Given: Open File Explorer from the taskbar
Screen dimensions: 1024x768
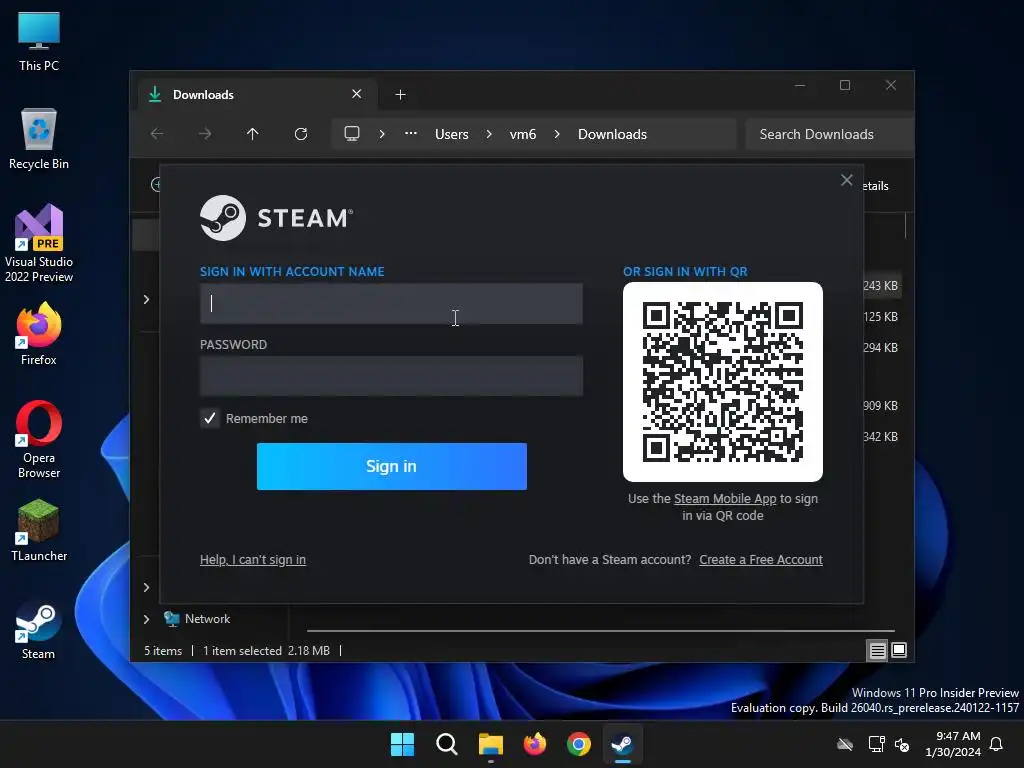Looking at the screenshot, I should (x=490, y=744).
